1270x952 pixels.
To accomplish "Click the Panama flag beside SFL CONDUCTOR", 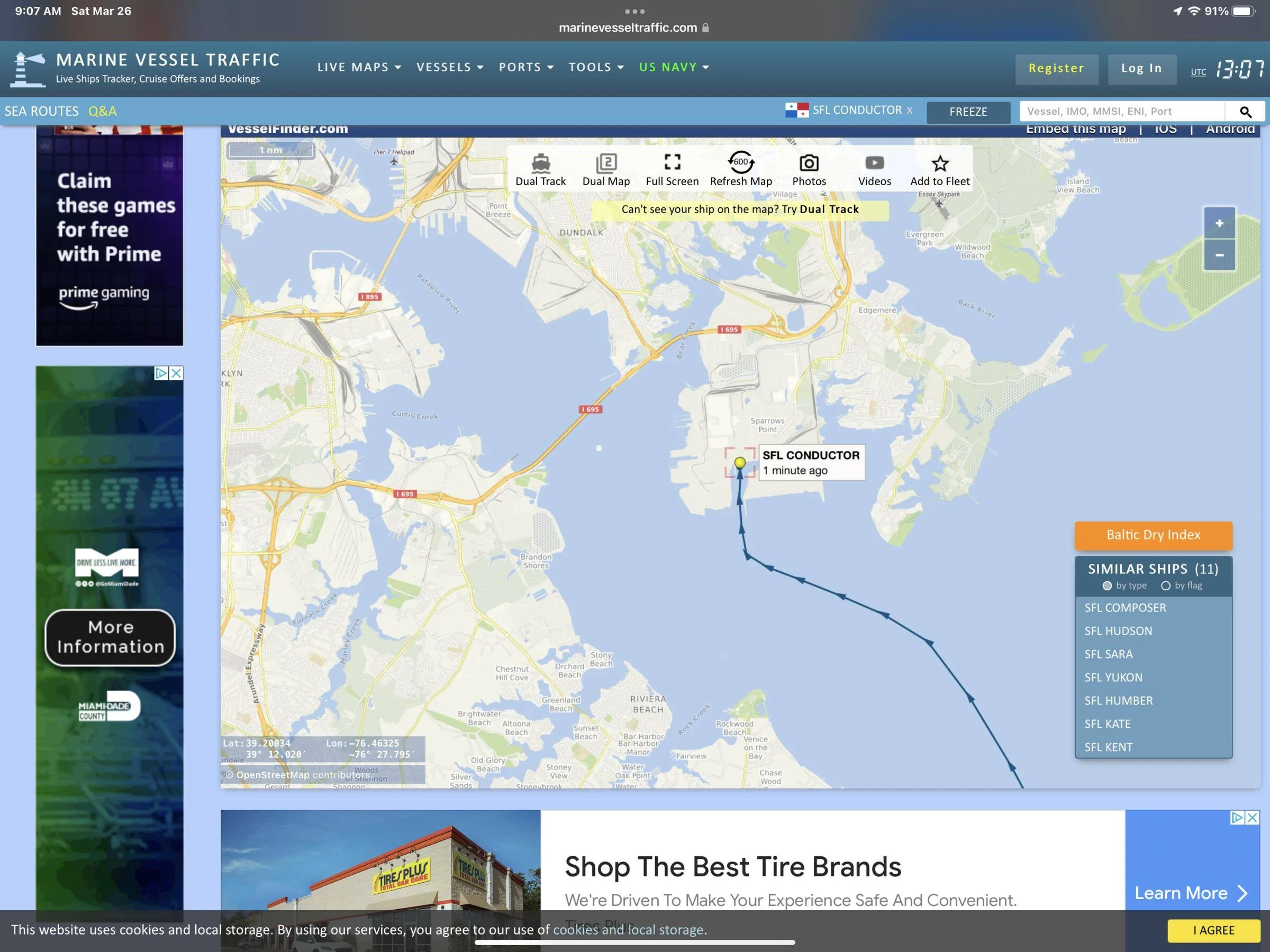I will [x=796, y=110].
